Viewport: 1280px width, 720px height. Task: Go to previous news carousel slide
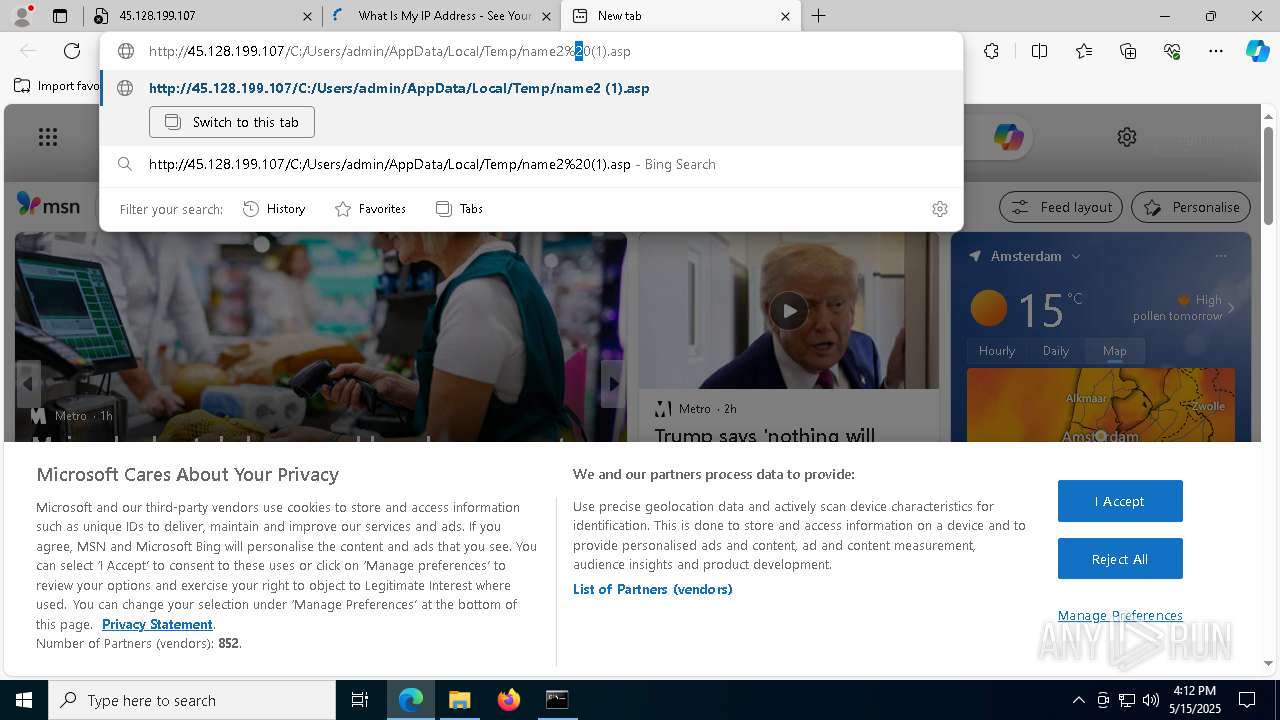[x=28, y=383]
